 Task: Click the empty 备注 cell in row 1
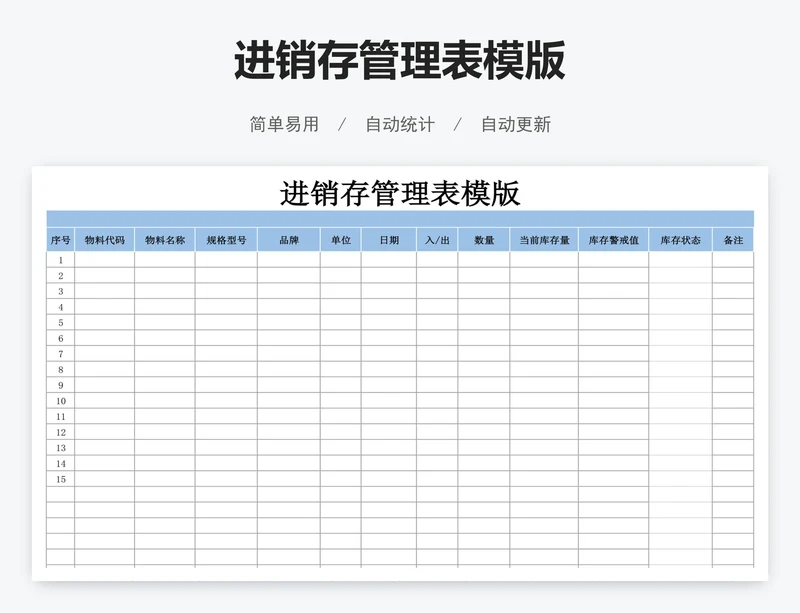[733, 260]
